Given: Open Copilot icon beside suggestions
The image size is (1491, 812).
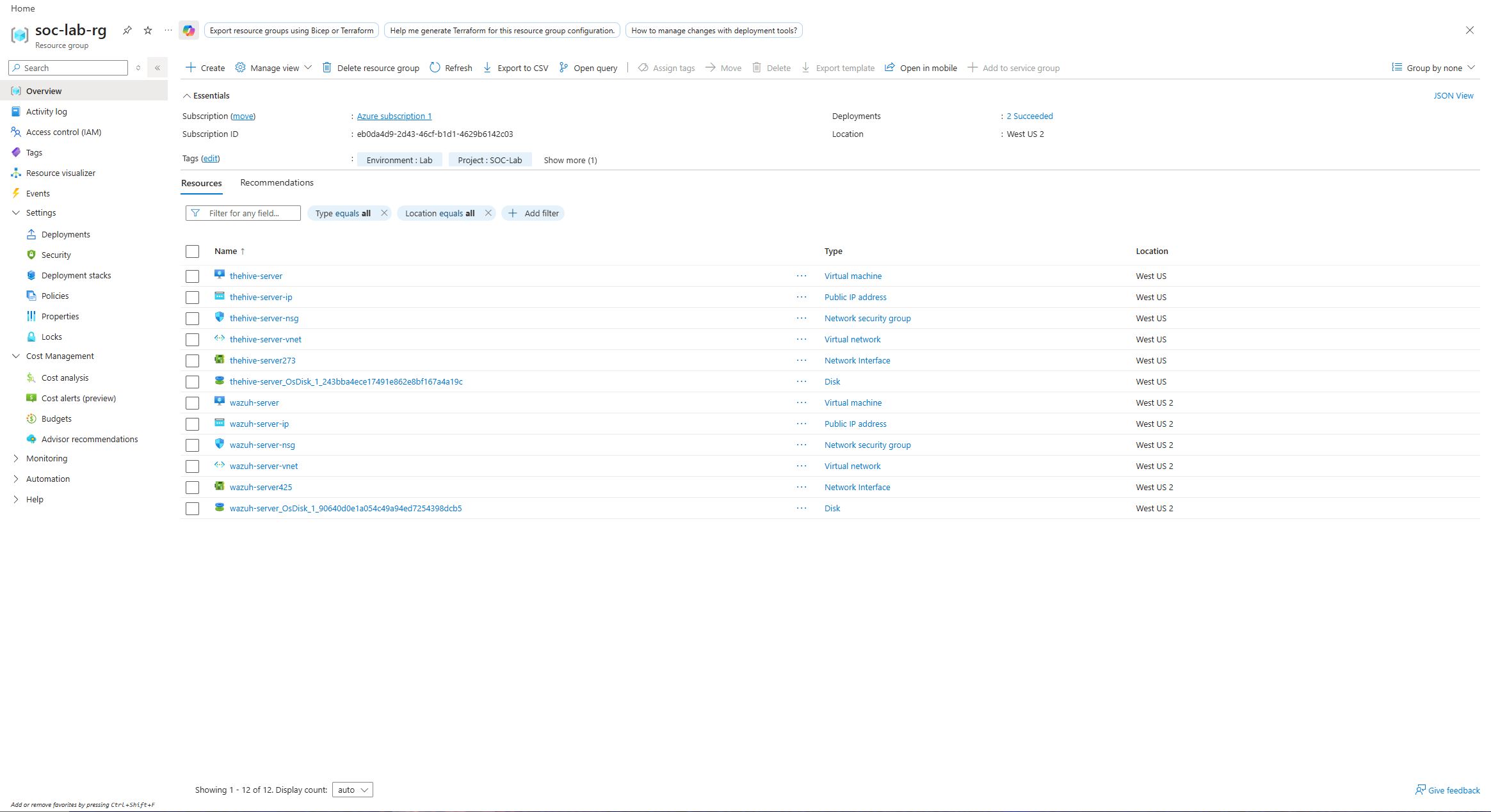Looking at the screenshot, I should click(188, 30).
